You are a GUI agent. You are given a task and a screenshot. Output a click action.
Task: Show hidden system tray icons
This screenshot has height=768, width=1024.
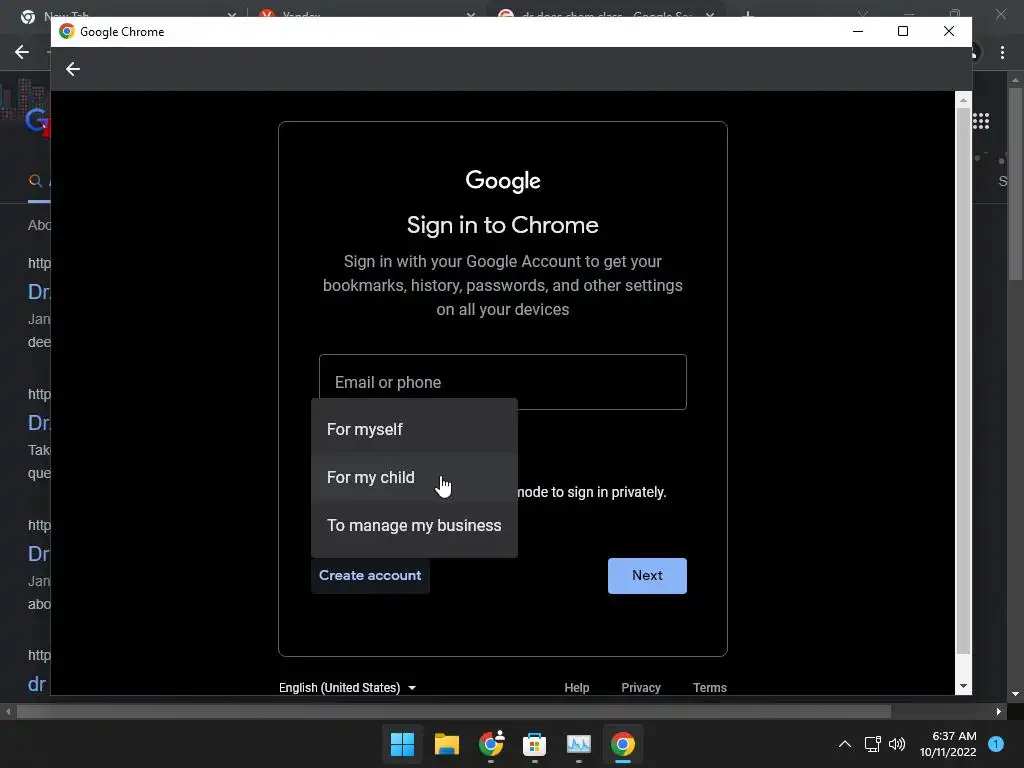[844, 744]
